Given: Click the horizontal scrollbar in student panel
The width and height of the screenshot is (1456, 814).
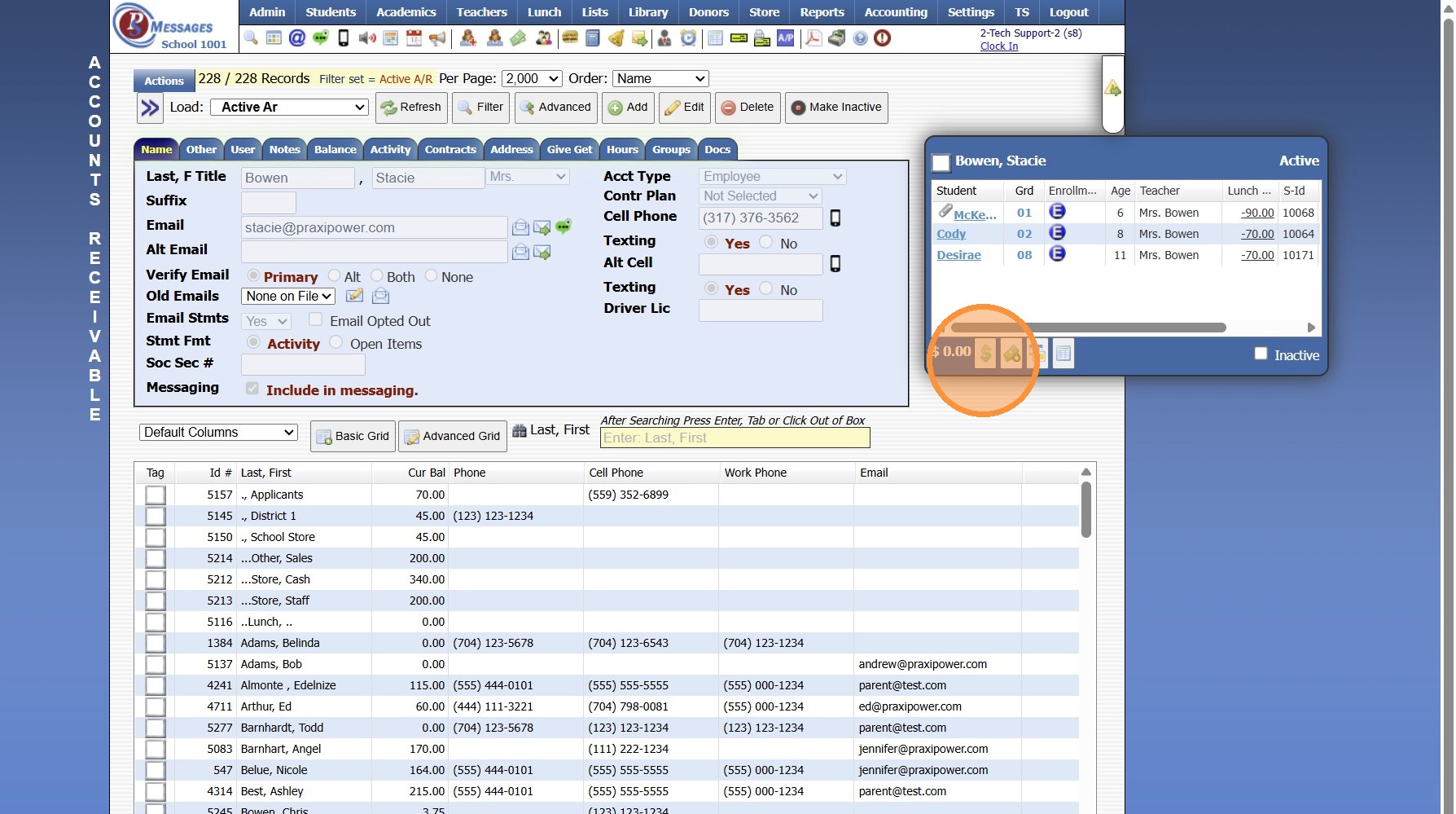Looking at the screenshot, I should coord(1088,328).
